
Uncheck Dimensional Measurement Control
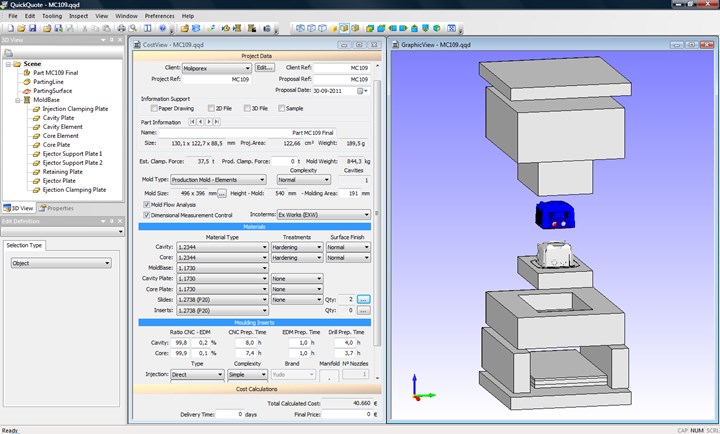click(x=147, y=215)
